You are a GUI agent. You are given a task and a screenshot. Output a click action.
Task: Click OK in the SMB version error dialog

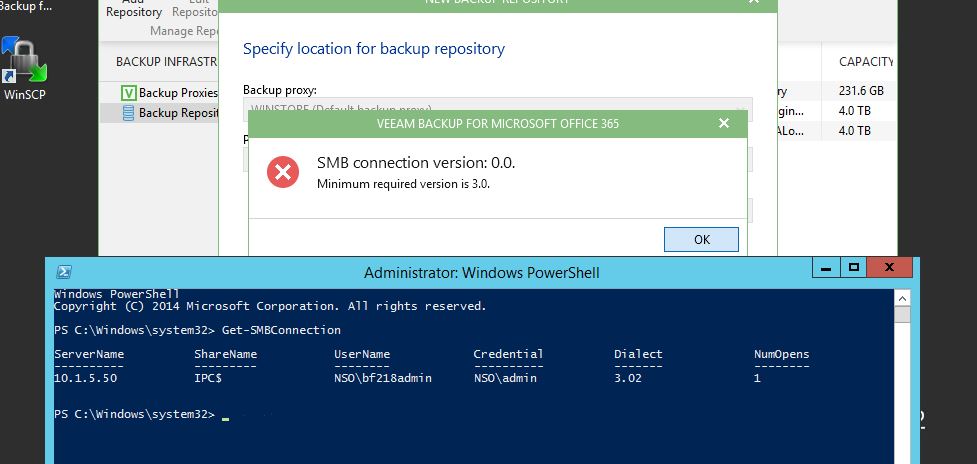pos(701,239)
